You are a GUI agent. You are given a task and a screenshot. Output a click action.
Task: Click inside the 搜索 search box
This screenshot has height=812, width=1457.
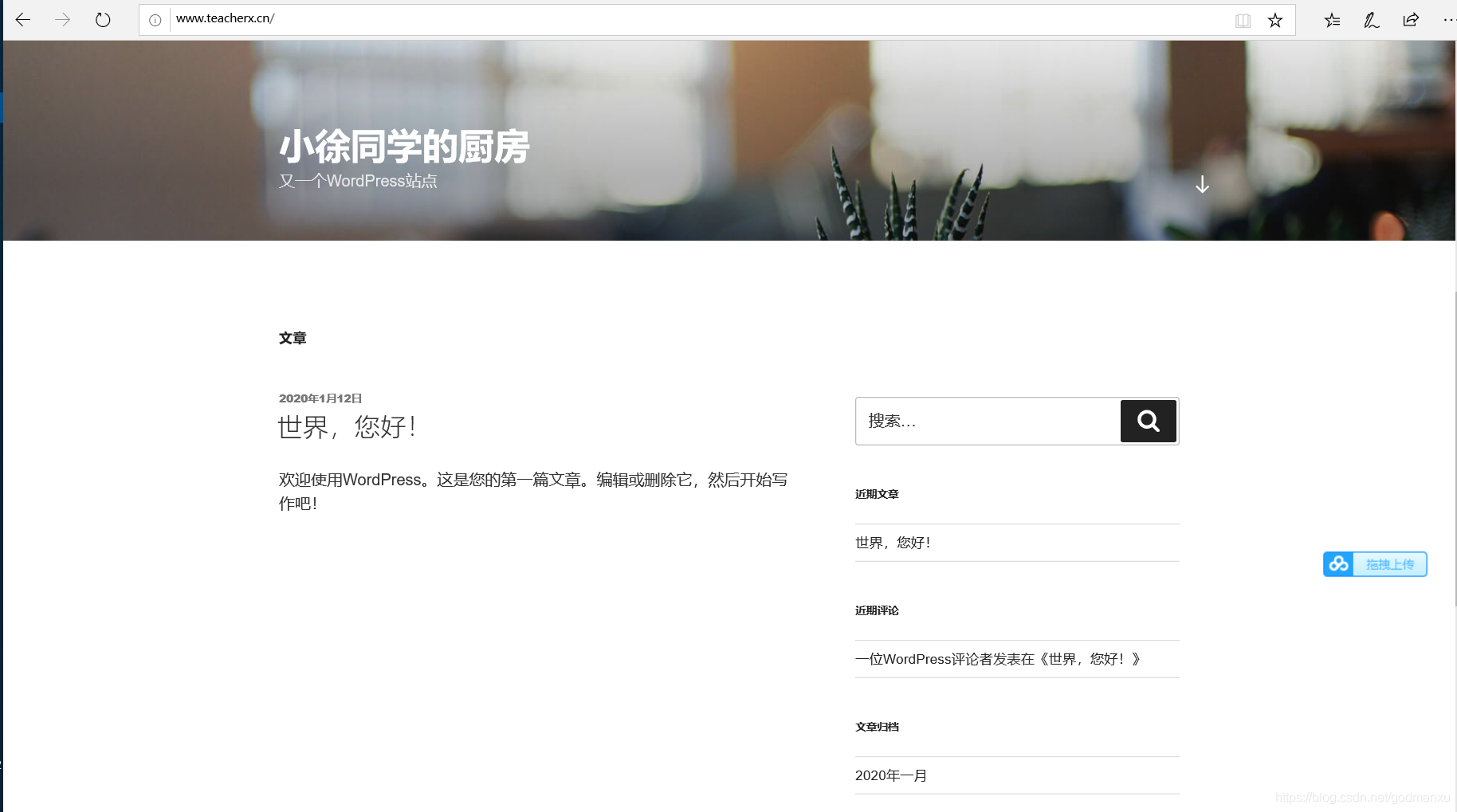click(x=988, y=421)
